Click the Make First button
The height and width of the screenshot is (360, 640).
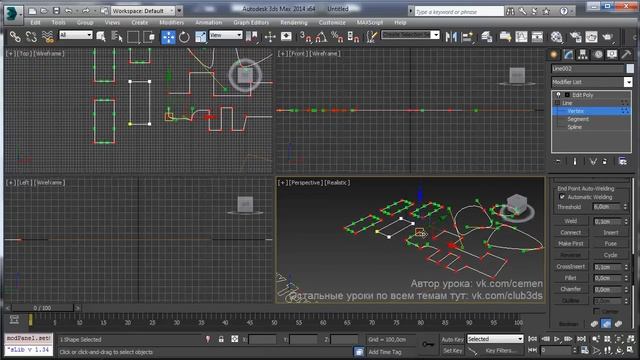coord(571,243)
